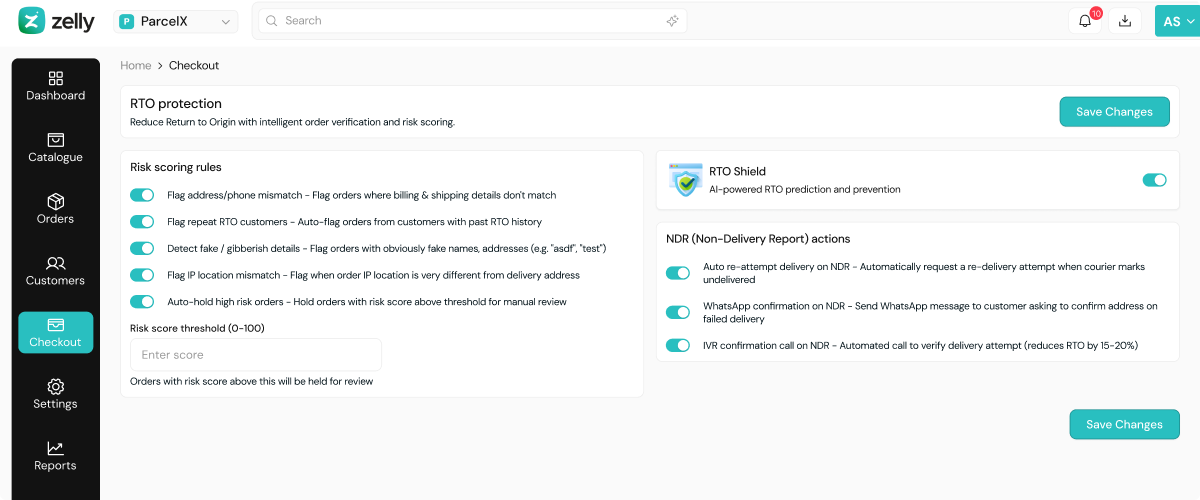Click the RTO Shield title text
This screenshot has width=1200, height=500.
[737, 172]
